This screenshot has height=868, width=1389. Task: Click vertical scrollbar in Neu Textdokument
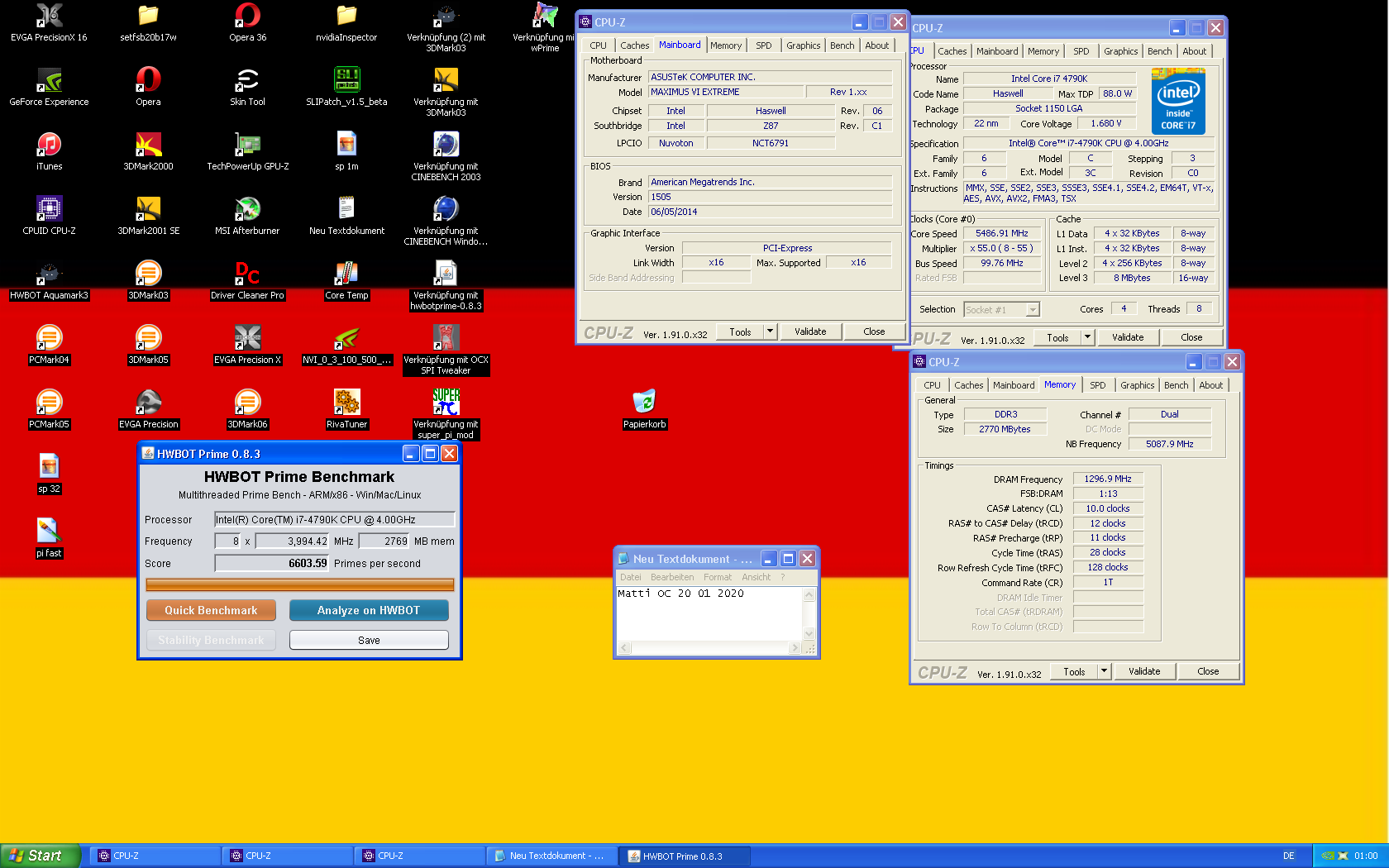[809, 613]
